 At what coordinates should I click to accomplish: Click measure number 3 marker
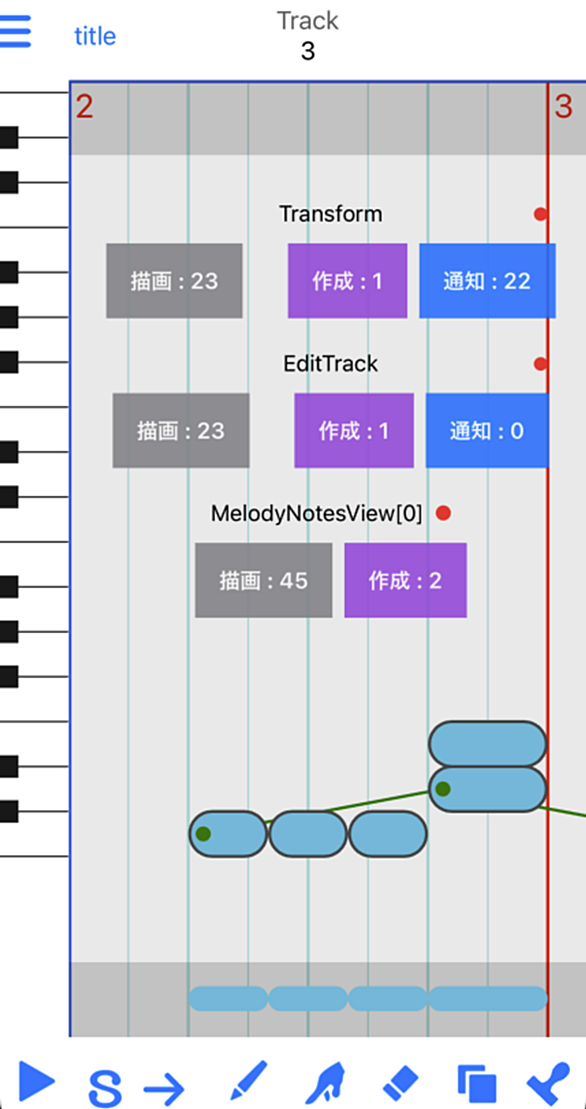point(563,107)
